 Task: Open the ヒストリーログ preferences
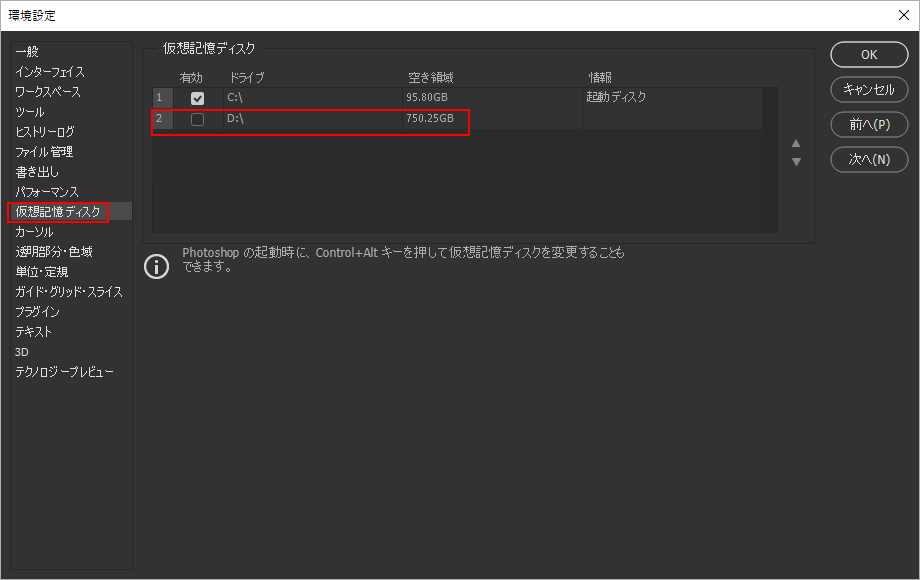coord(45,132)
